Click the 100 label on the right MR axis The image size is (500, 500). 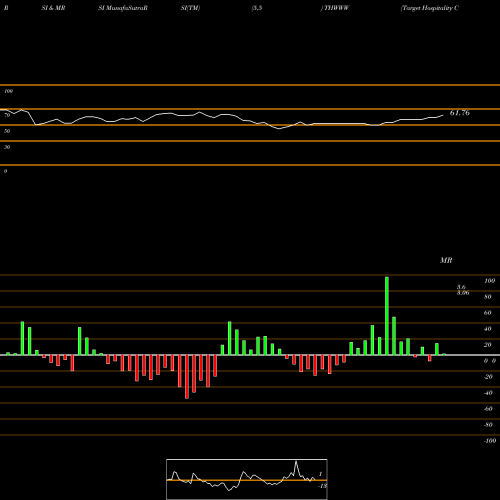coord(489,281)
